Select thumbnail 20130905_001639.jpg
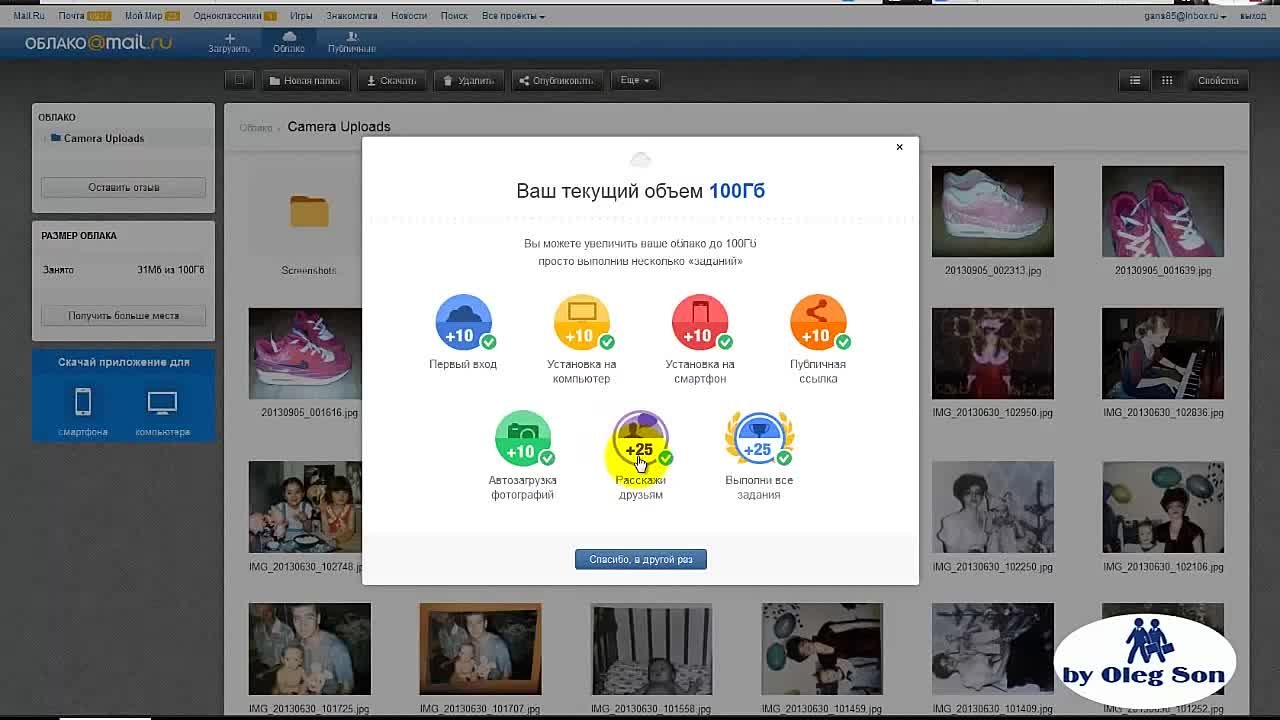Image resolution: width=1280 pixels, height=720 pixels. [1162, 211]
